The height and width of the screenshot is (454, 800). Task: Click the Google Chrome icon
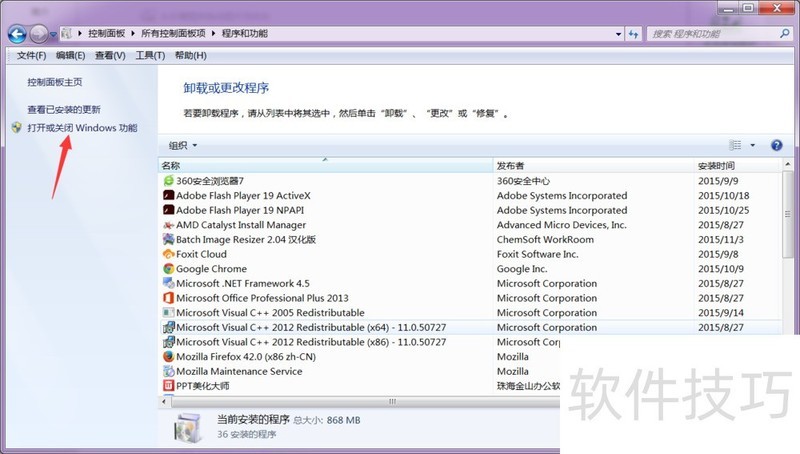pyautogui.click(x=168, y=269)
